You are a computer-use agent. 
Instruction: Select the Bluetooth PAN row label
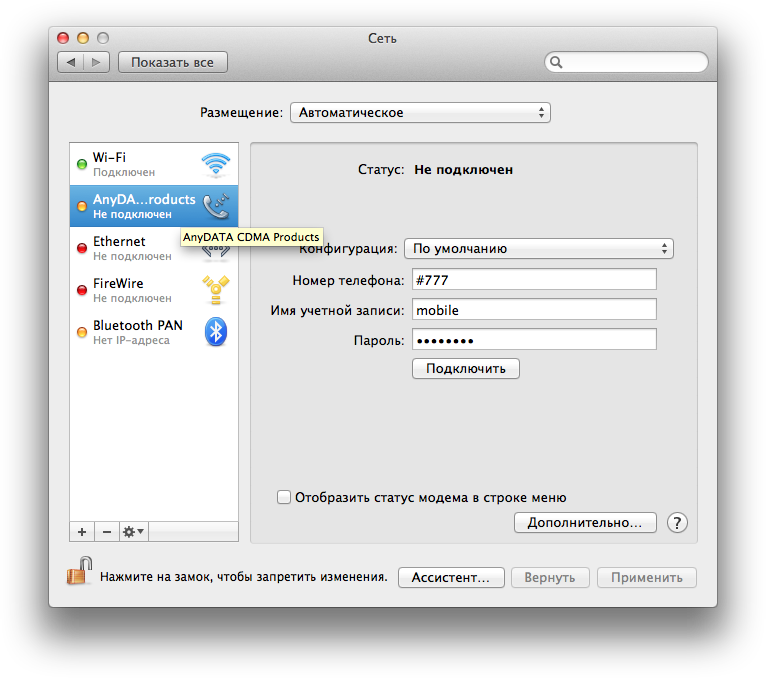[138, 325]
